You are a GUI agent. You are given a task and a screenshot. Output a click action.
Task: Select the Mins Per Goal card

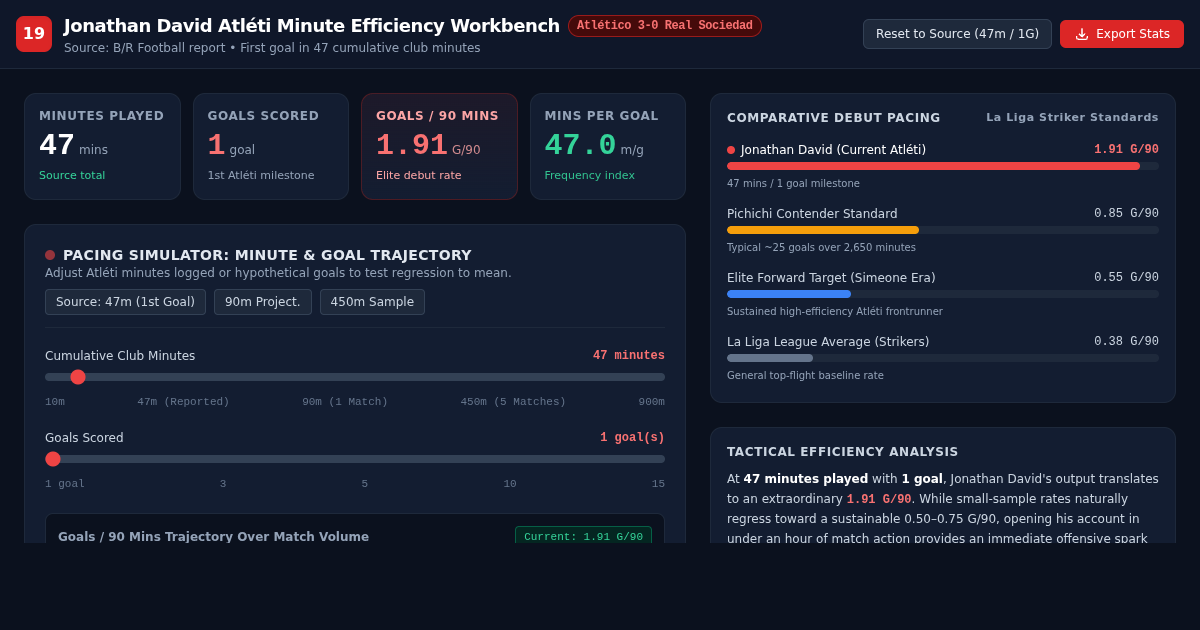(608, 146)
